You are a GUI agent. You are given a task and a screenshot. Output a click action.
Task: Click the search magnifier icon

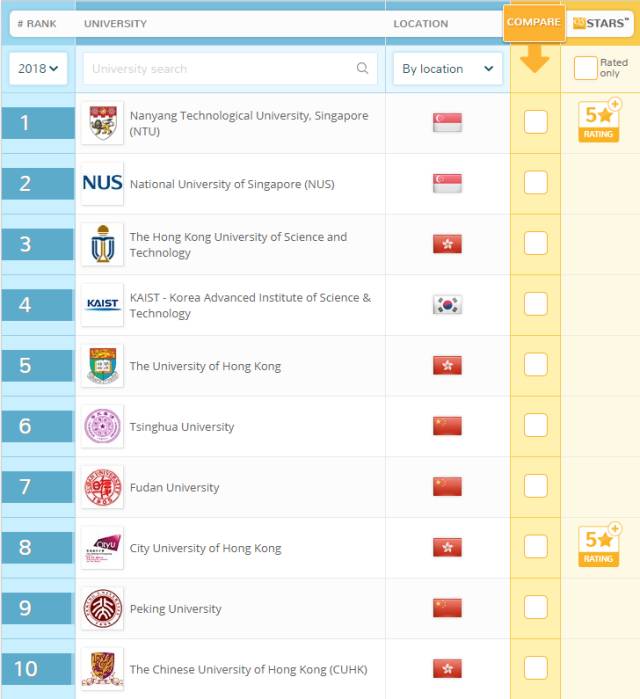coord(362,68)
